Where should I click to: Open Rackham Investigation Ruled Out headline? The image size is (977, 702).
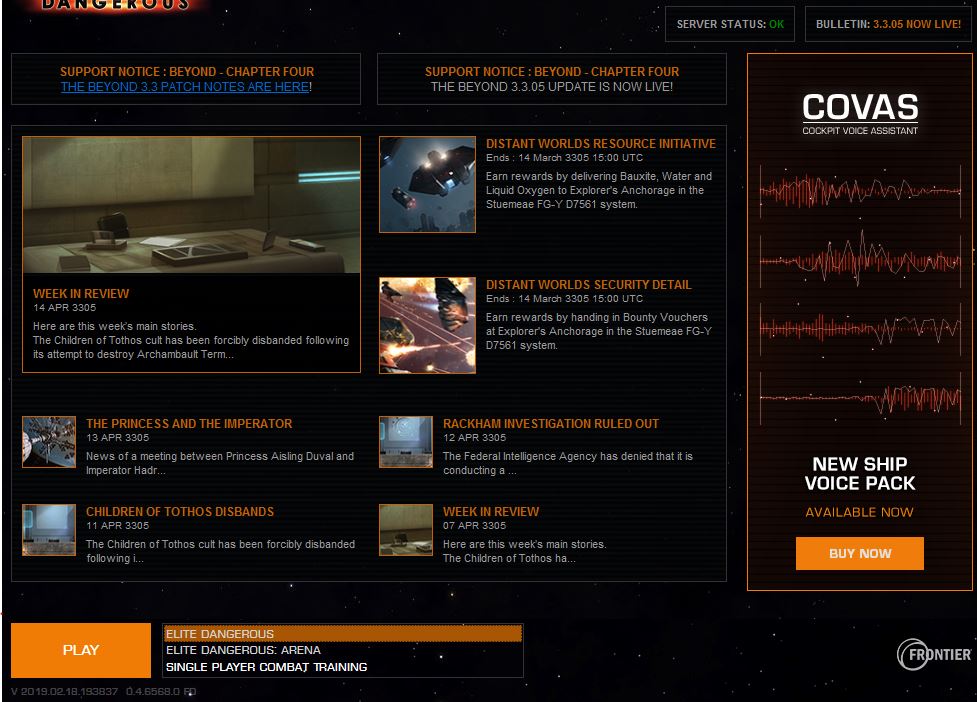click(551, 424)
